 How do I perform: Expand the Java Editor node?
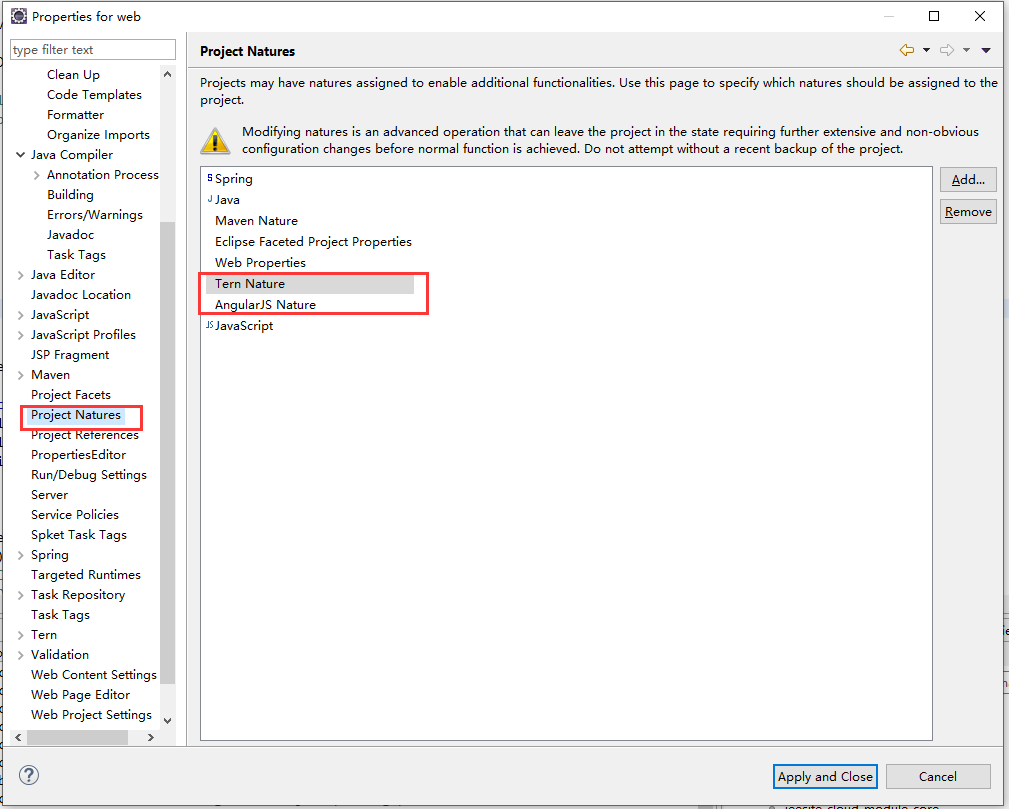click(x=21, y=275)
